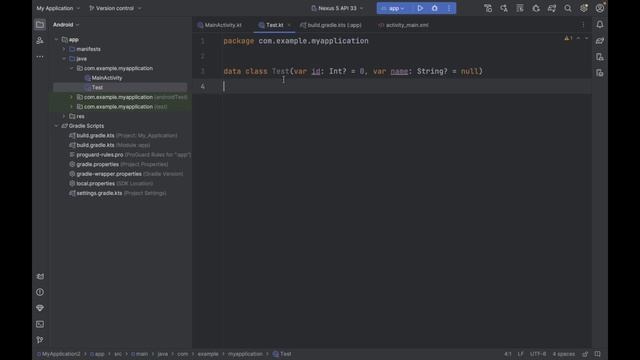Open more run actions menu

click(449, 8)
